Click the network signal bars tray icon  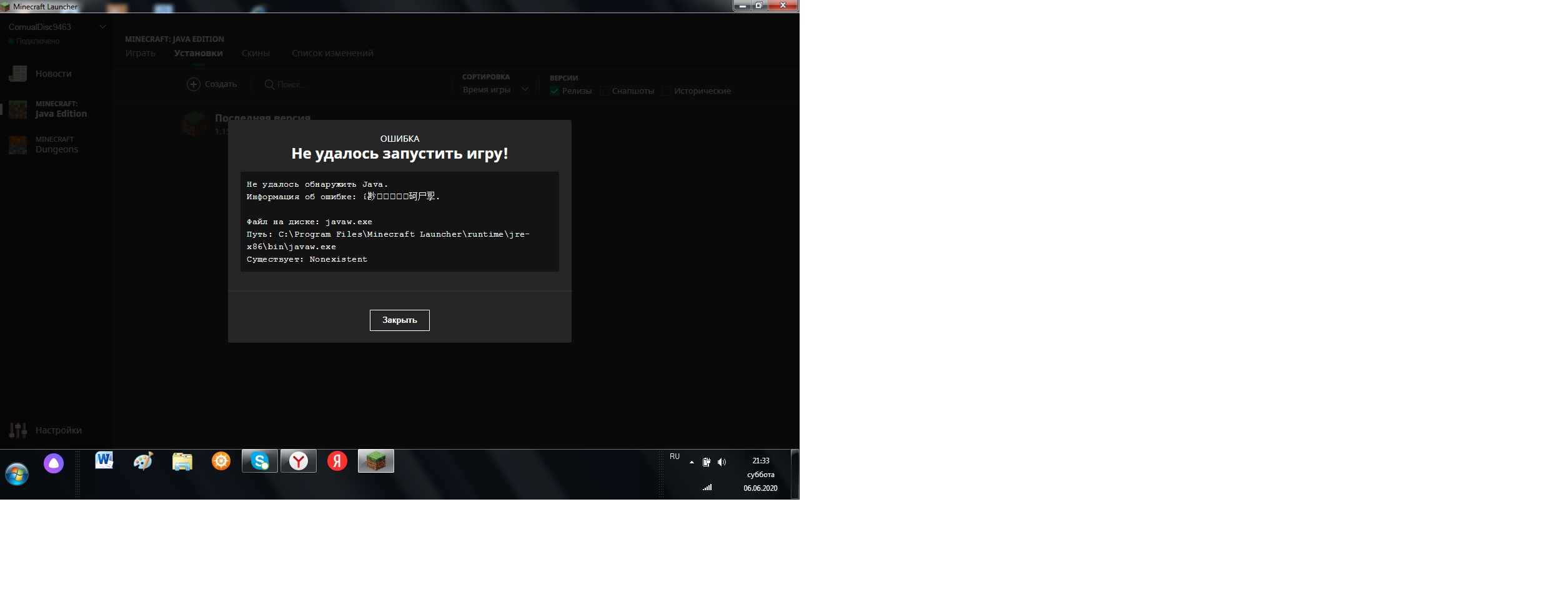[707, 487]
